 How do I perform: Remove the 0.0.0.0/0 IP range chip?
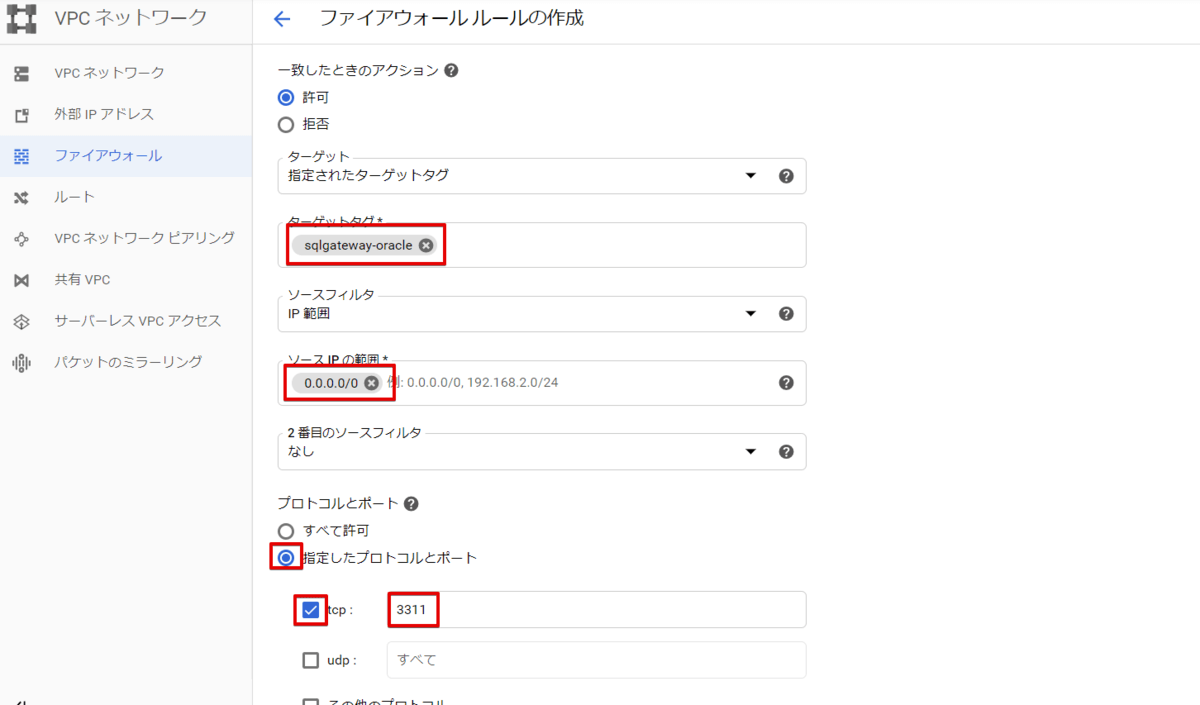point(371,383)
